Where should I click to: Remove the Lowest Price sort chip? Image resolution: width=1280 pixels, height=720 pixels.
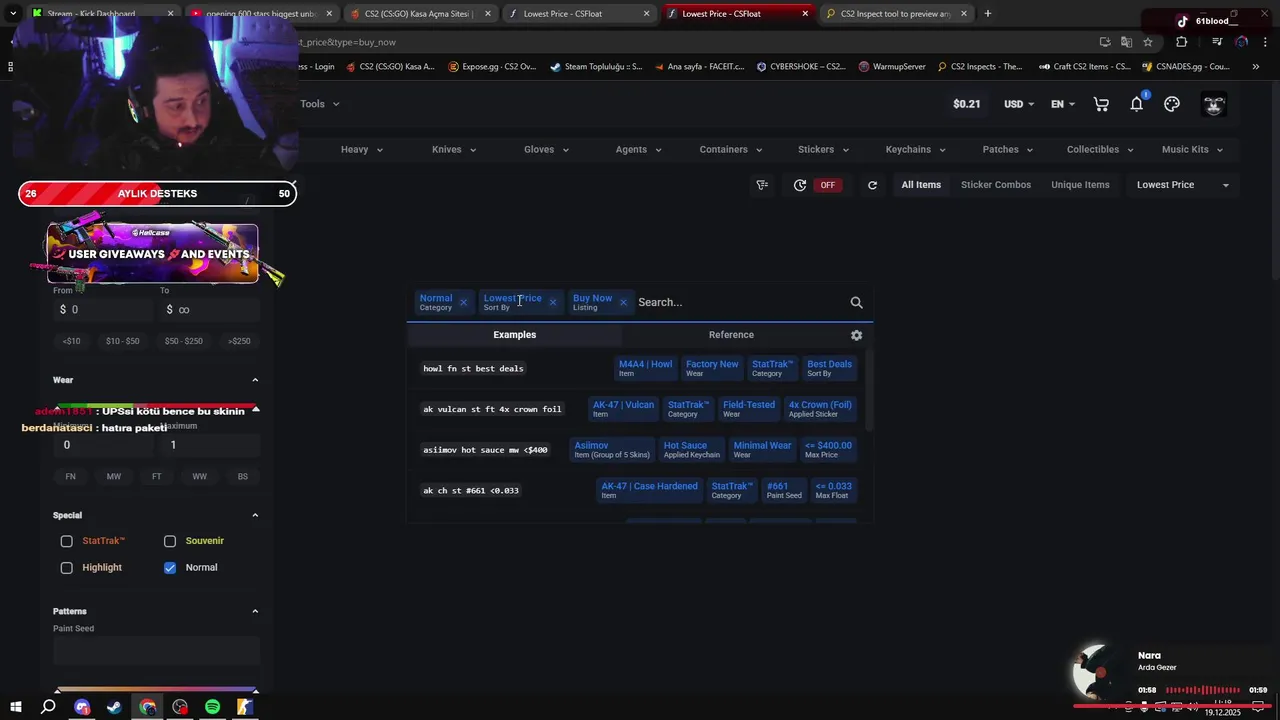pos(552,302)
